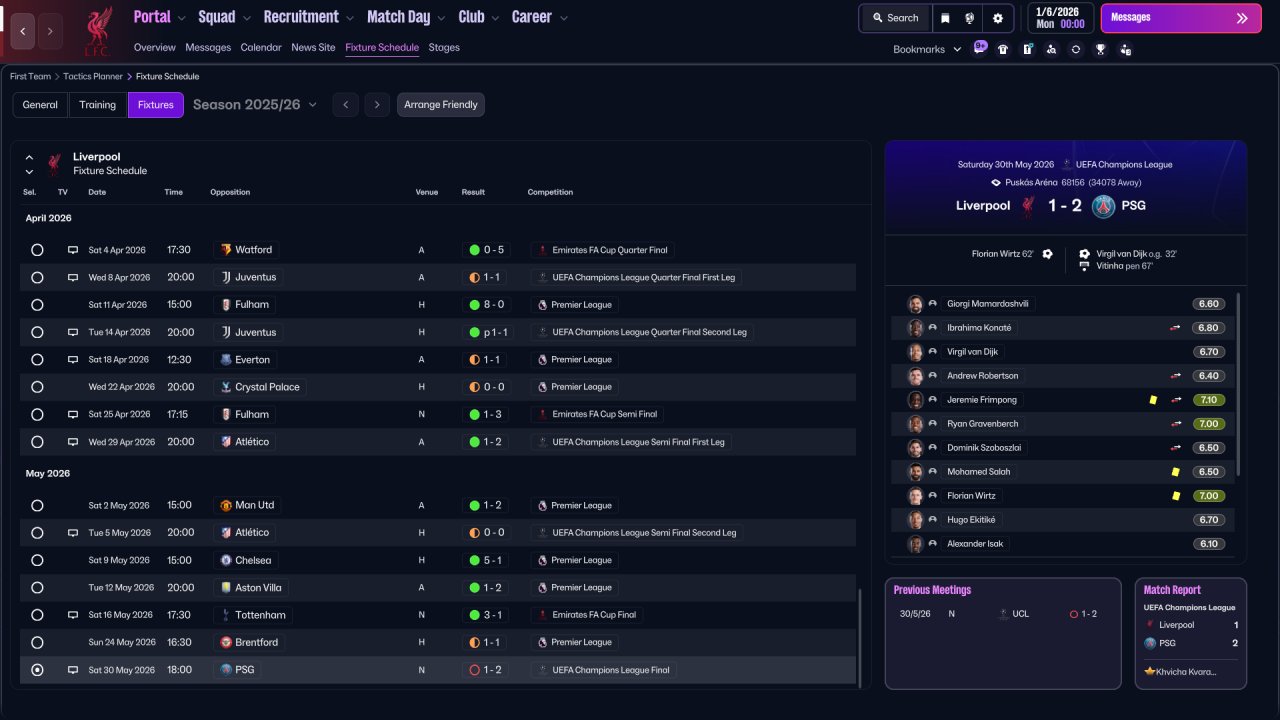Click the Liverpool team switcher up/down chevrons
Image resolution: width=1280 pixels, height=720 pixels.
29,164
